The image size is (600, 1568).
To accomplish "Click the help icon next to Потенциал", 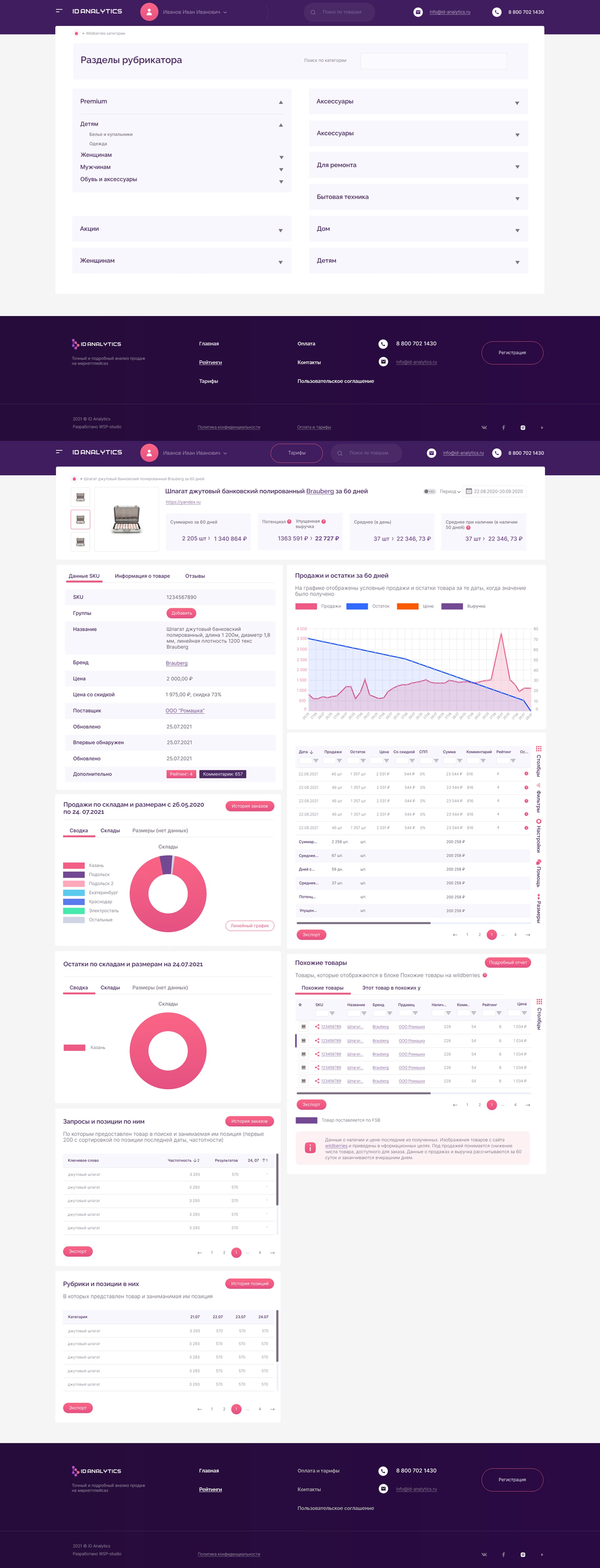I will [289, 522].
